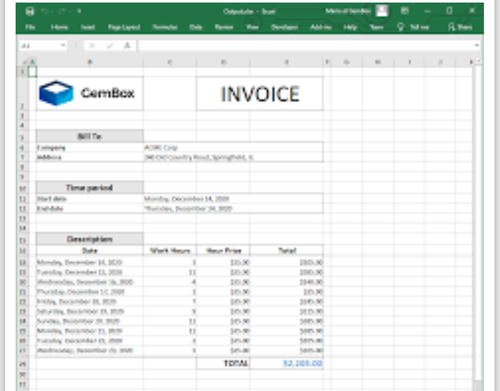Select the blue grand total amount cell
Screen dimensions: 500x391
tap(287, 363)
